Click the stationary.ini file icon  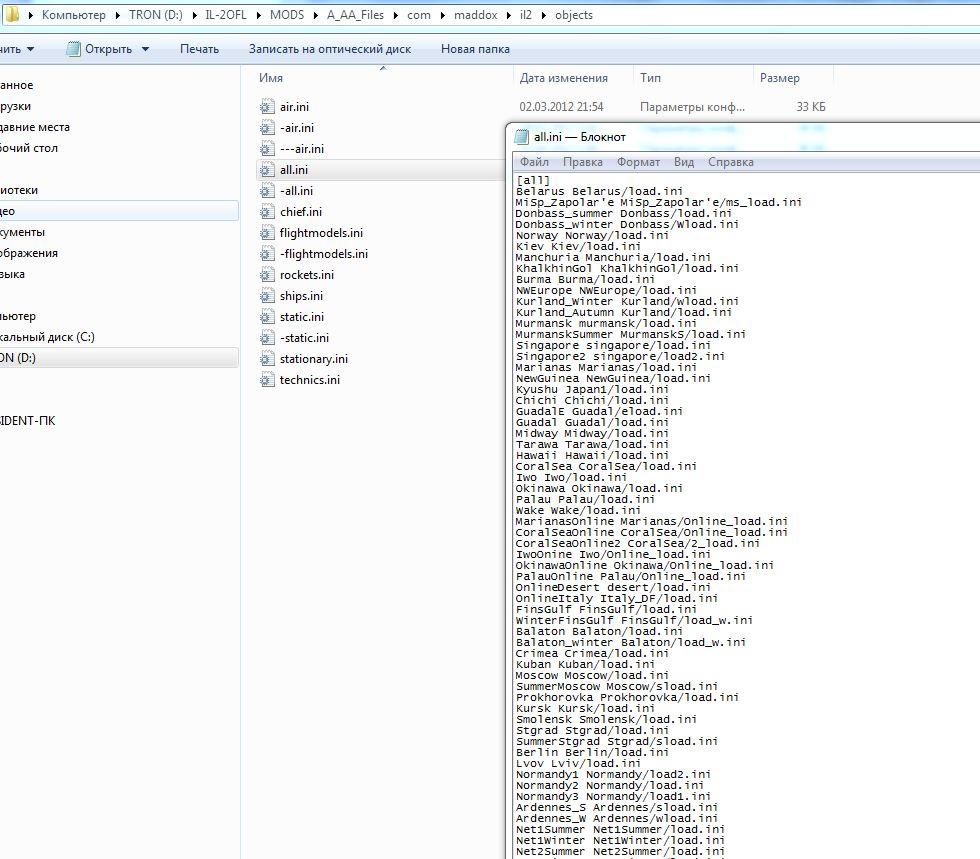pyautogui.click(x=267, y=359)
